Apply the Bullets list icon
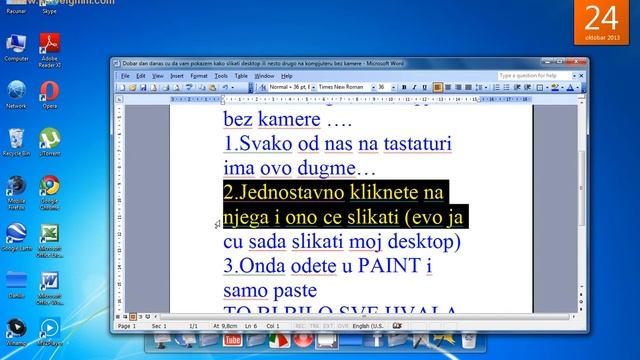640x360 pixels. point(507,87)
